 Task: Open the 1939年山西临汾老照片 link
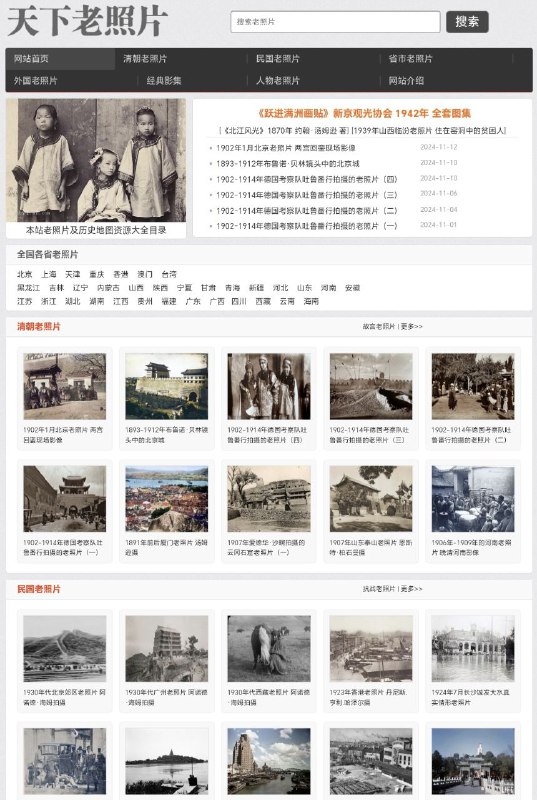click(428, 131)
